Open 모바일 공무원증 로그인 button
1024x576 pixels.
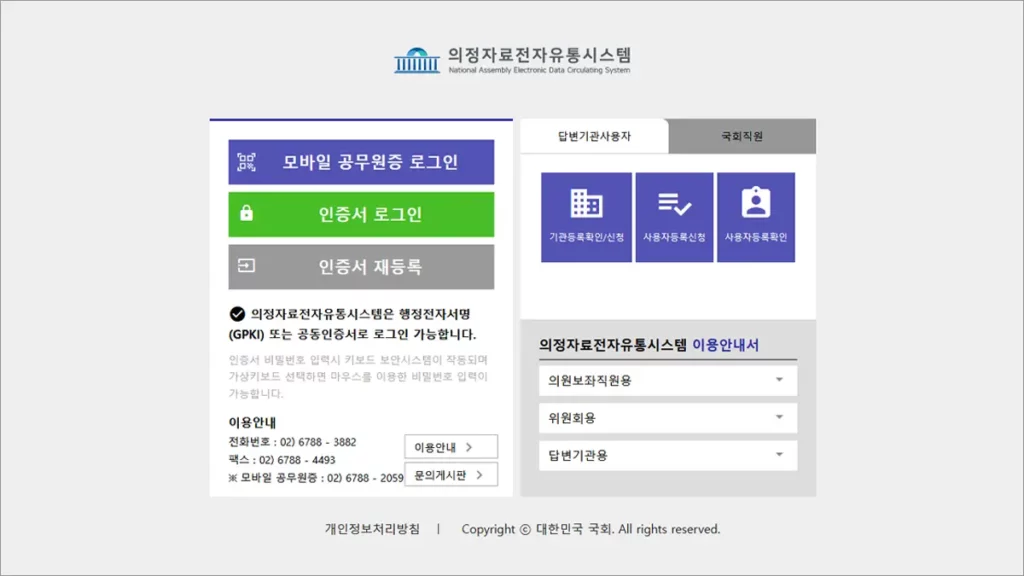coord(361,162)
